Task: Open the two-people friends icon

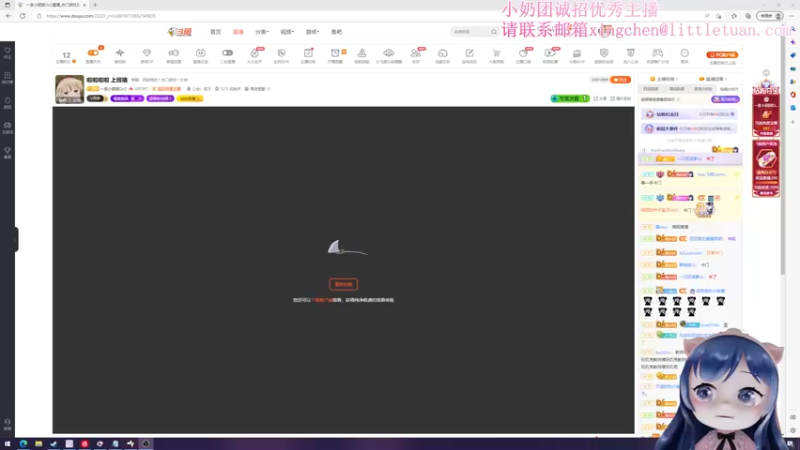Action: (x=416, y=53)
